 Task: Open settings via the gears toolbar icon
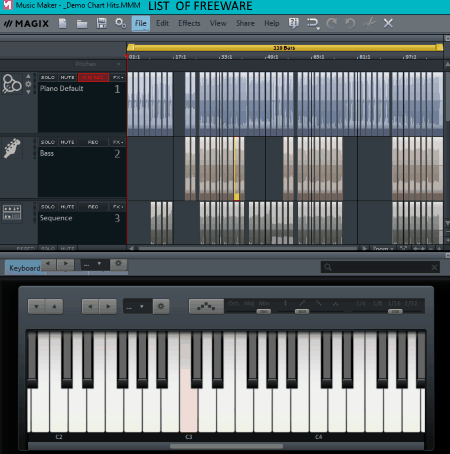(120, 23)
